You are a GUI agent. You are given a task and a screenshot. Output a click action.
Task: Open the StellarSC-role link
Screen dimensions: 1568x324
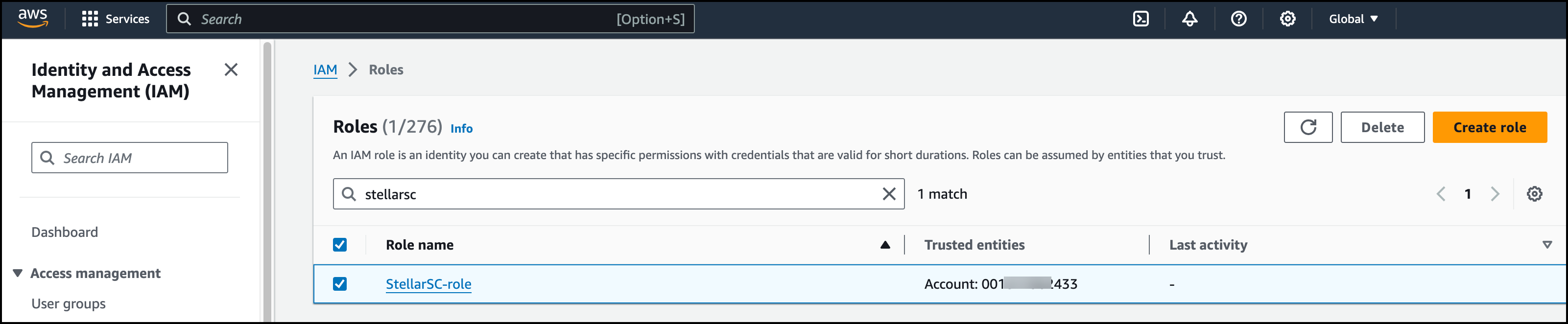click(x=428, y=284)
